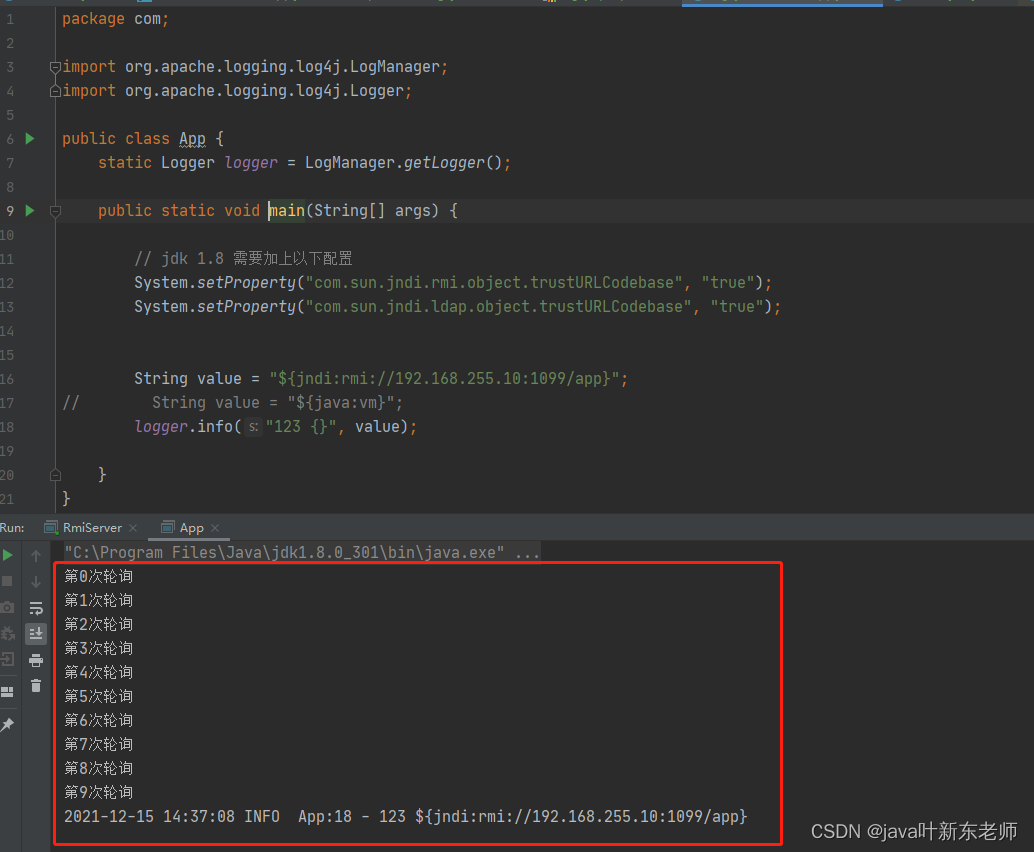
Task: Click the '// jdk 1.8' comment line
Action: click(x=243, y=259)
